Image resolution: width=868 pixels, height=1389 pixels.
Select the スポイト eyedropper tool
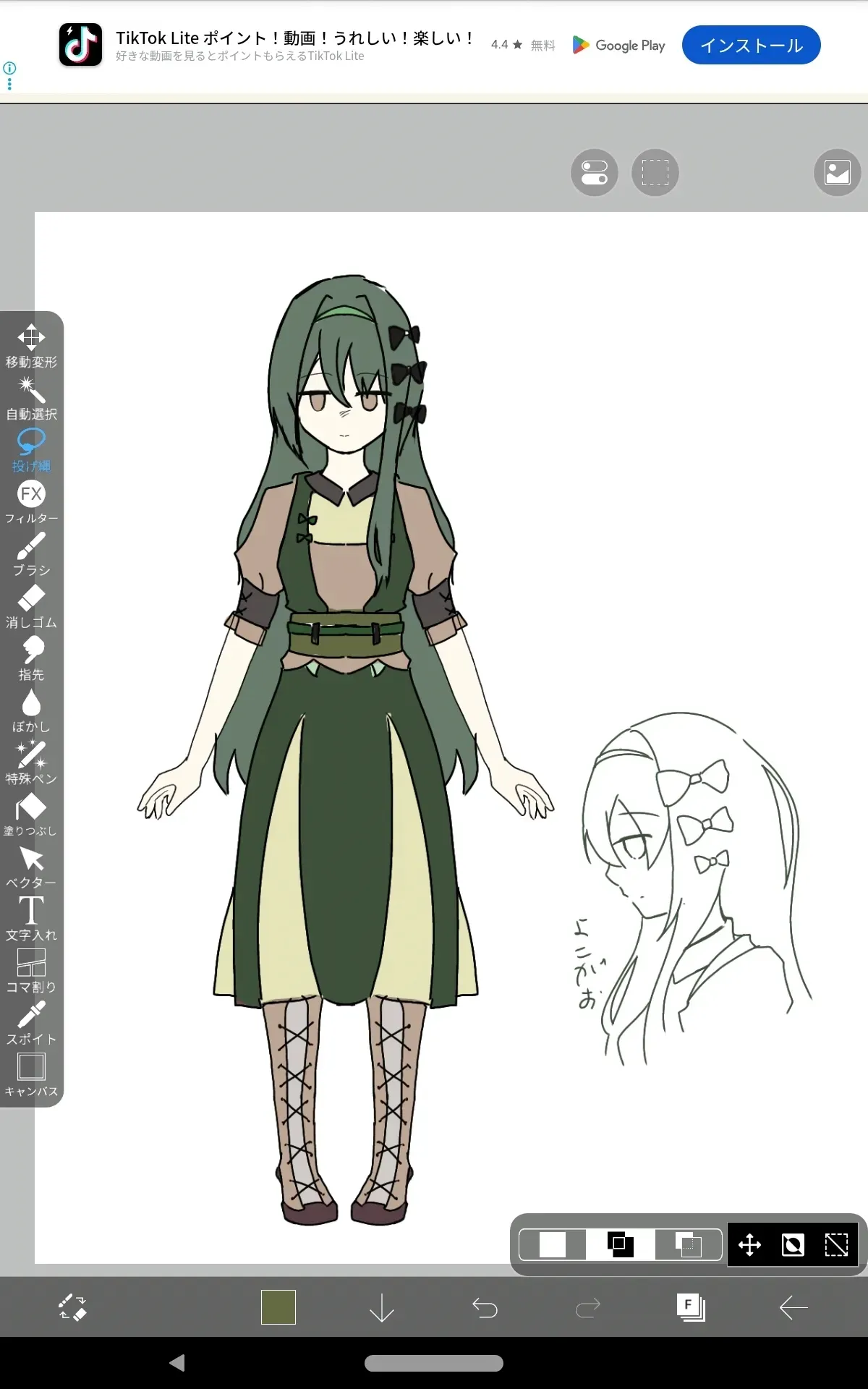click(31, 1023)
